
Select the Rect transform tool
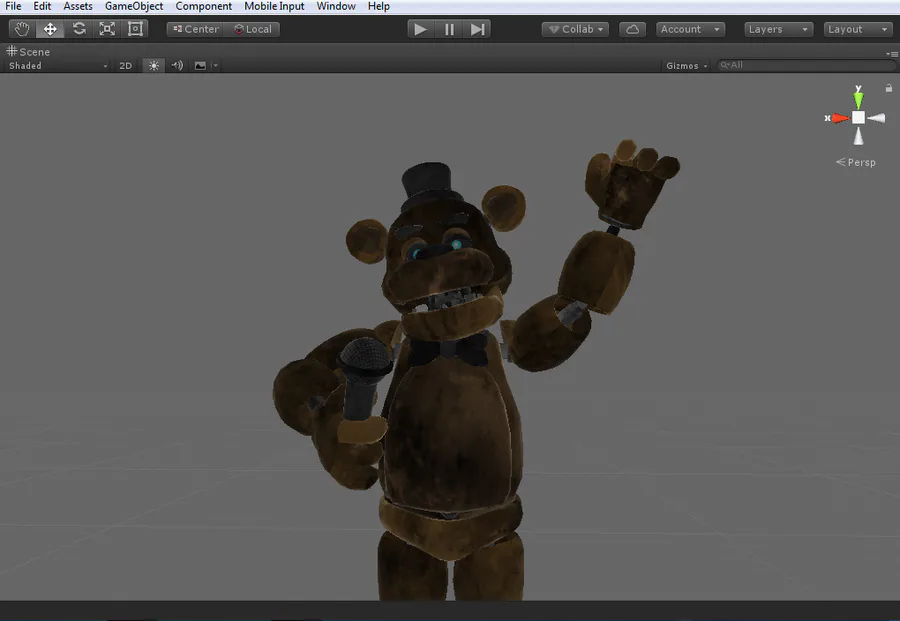tap(135, 29)
